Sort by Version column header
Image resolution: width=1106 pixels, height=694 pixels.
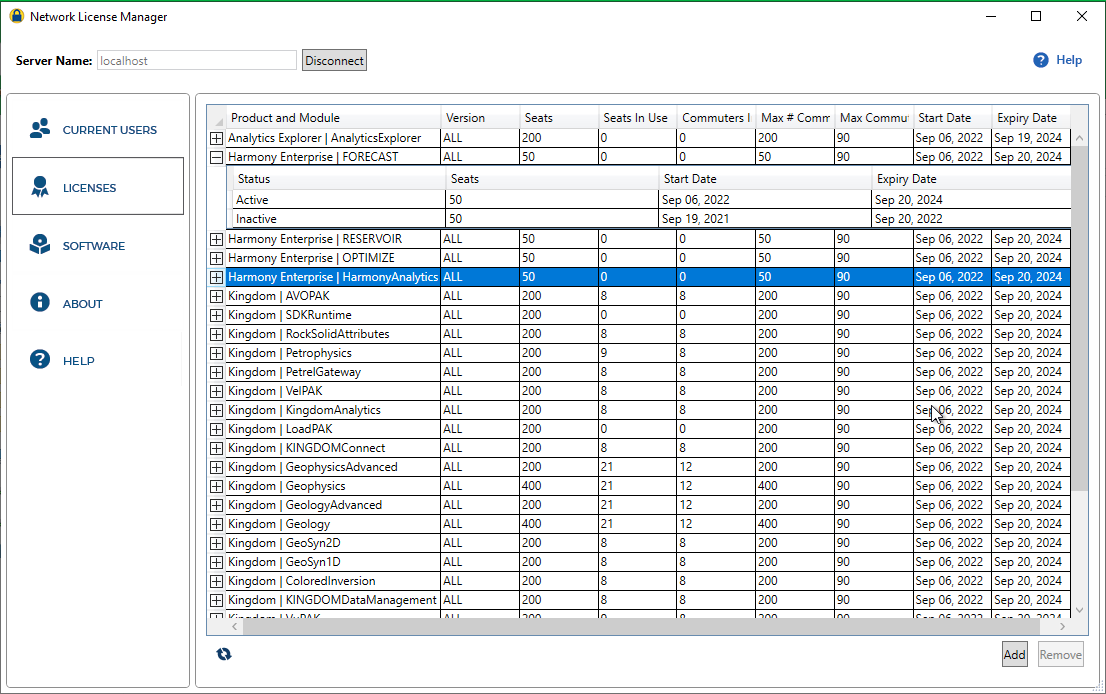point(480,118)
